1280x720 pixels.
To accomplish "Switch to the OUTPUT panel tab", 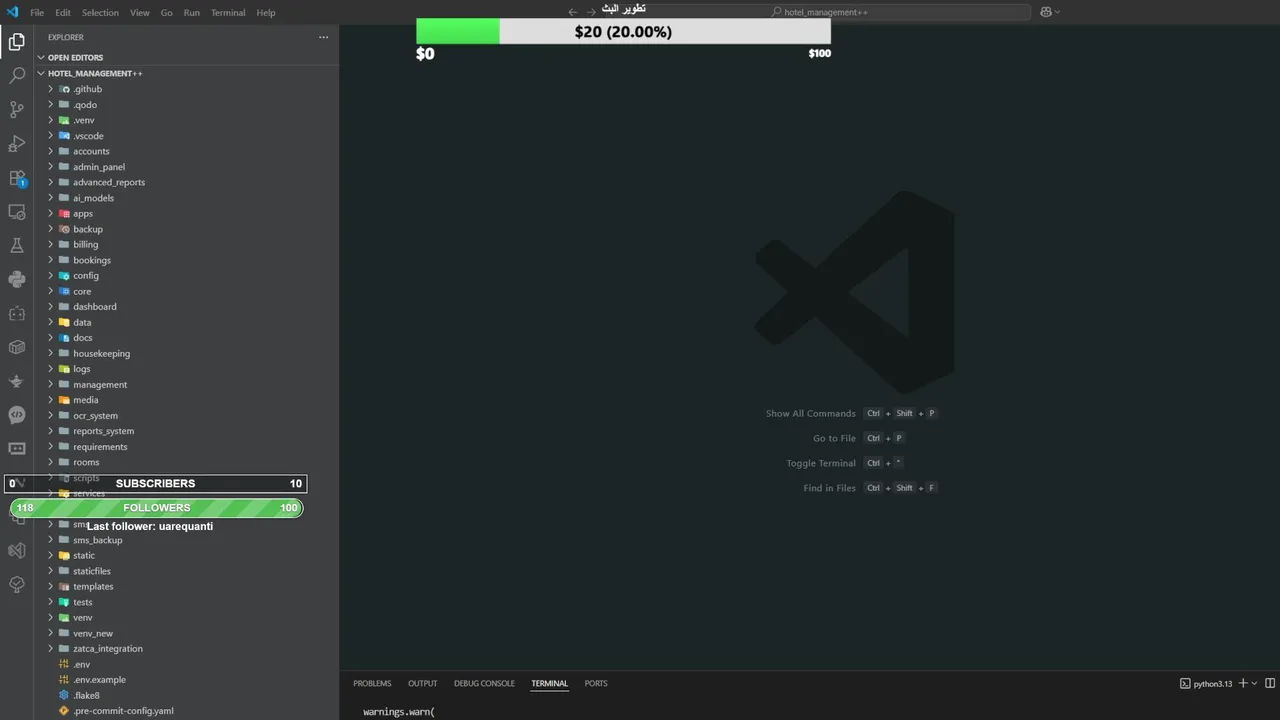I will click(423, 683).
